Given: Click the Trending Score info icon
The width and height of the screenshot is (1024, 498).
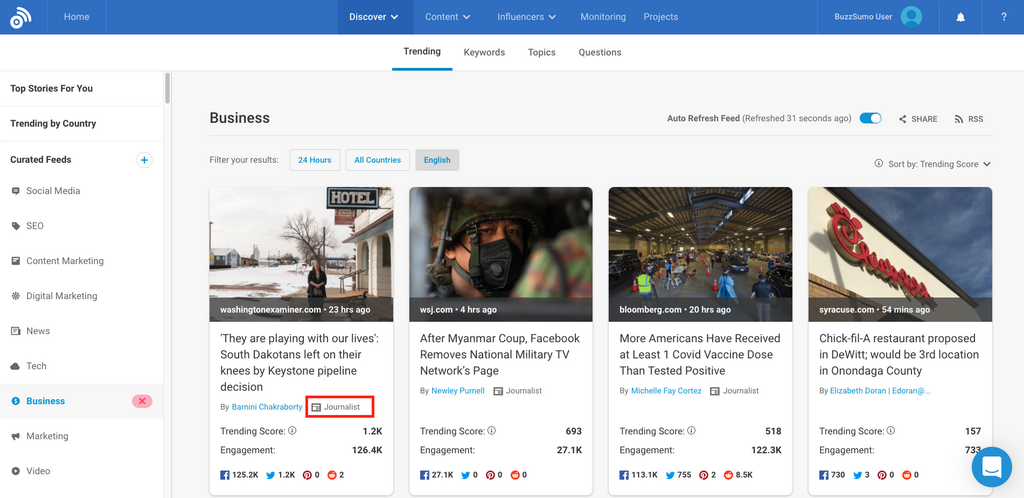Looking at the screenshot, I should click(292, 431).
